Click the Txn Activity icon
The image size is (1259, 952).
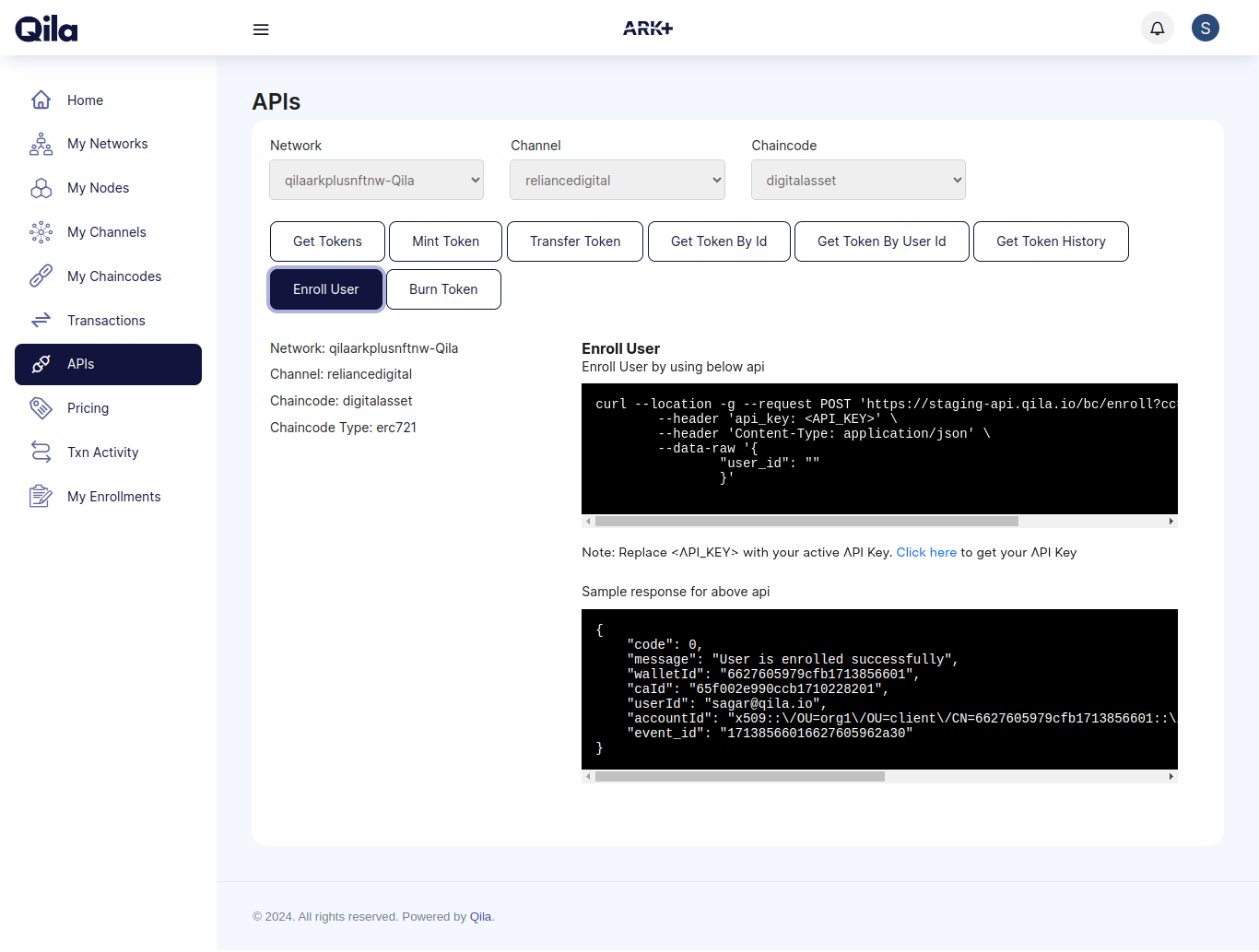[x=41, y=452]
